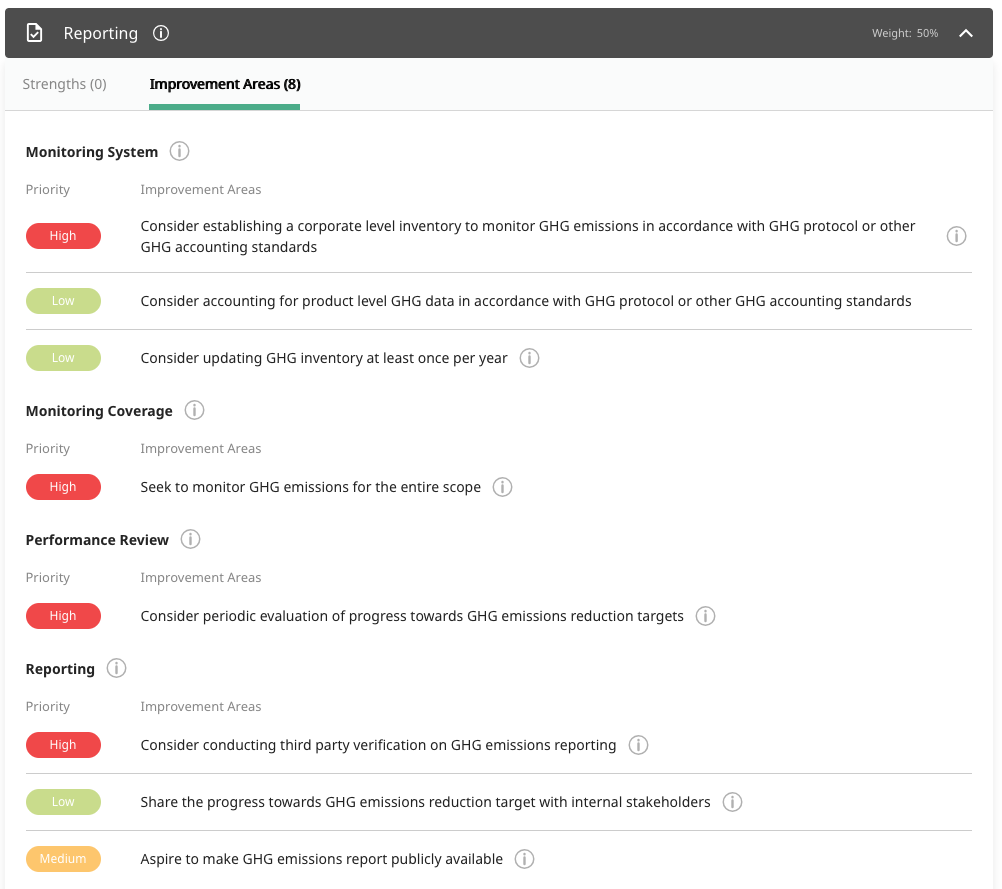Show info for third party verification item
This screenshot has height=889, width=1002.
click(x=638, y=745)
